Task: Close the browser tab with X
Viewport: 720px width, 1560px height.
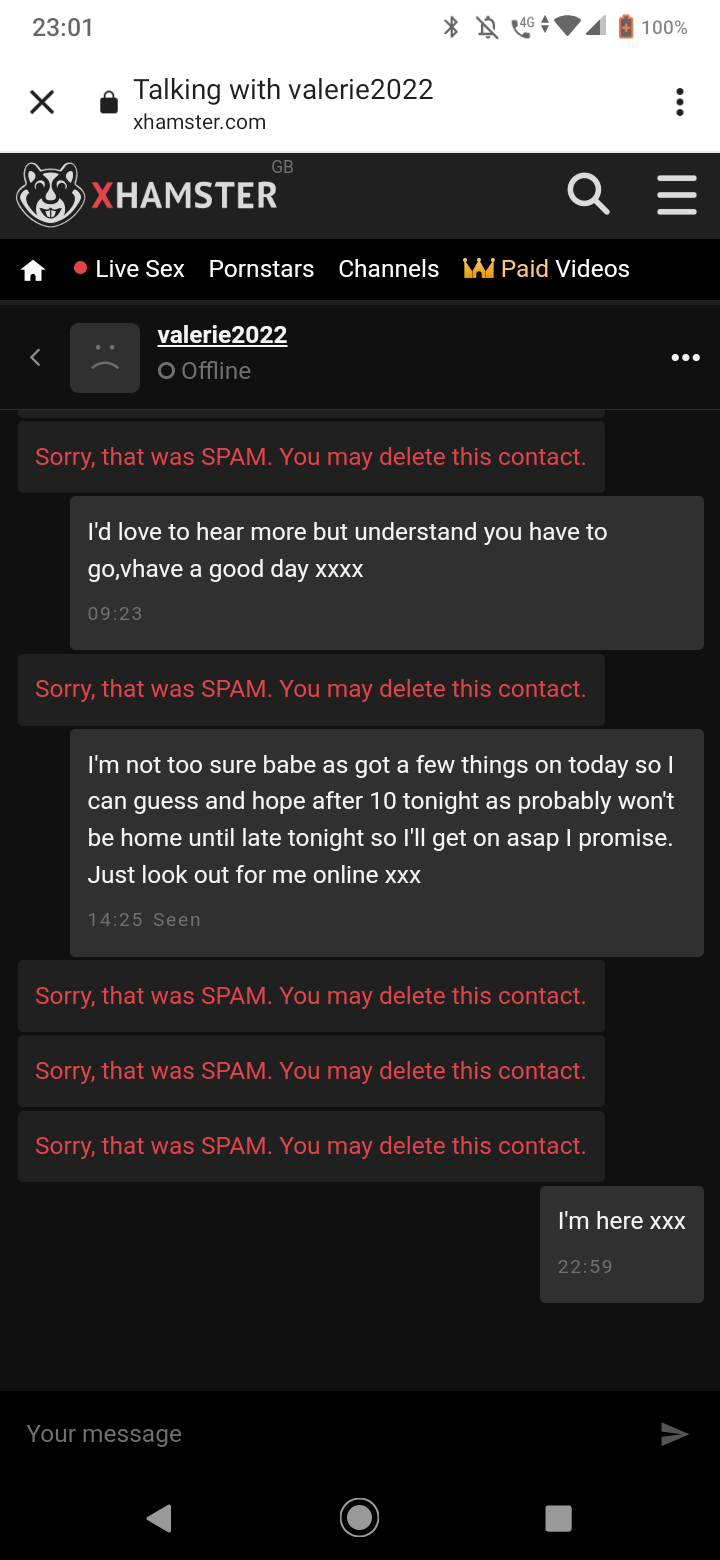Action: click(42, 102)
